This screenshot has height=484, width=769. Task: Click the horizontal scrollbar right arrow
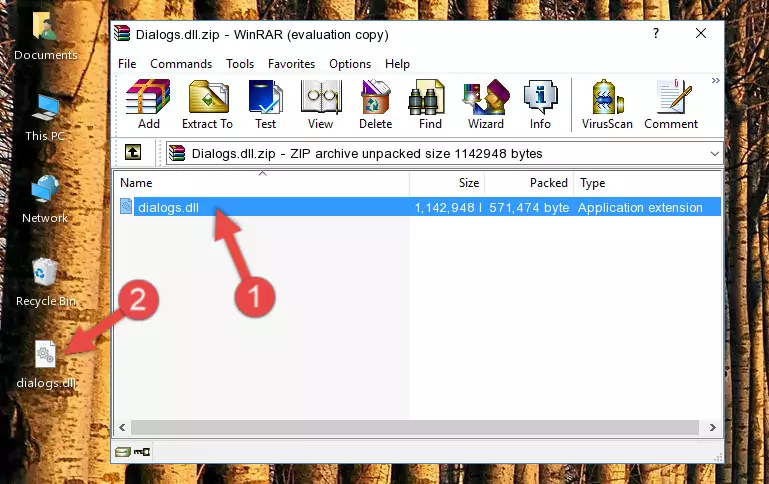(713, 427)
